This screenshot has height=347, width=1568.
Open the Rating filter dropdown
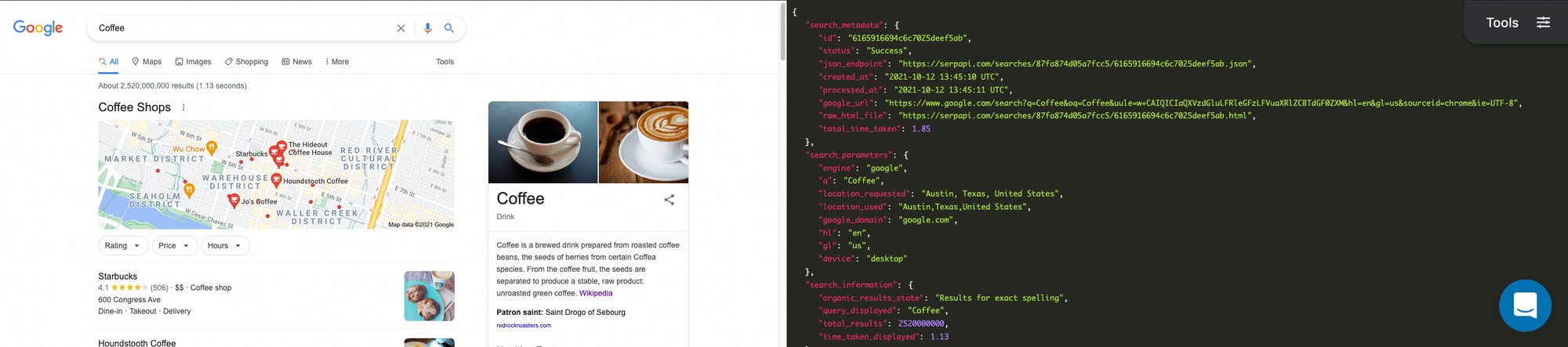pos(122,246)
